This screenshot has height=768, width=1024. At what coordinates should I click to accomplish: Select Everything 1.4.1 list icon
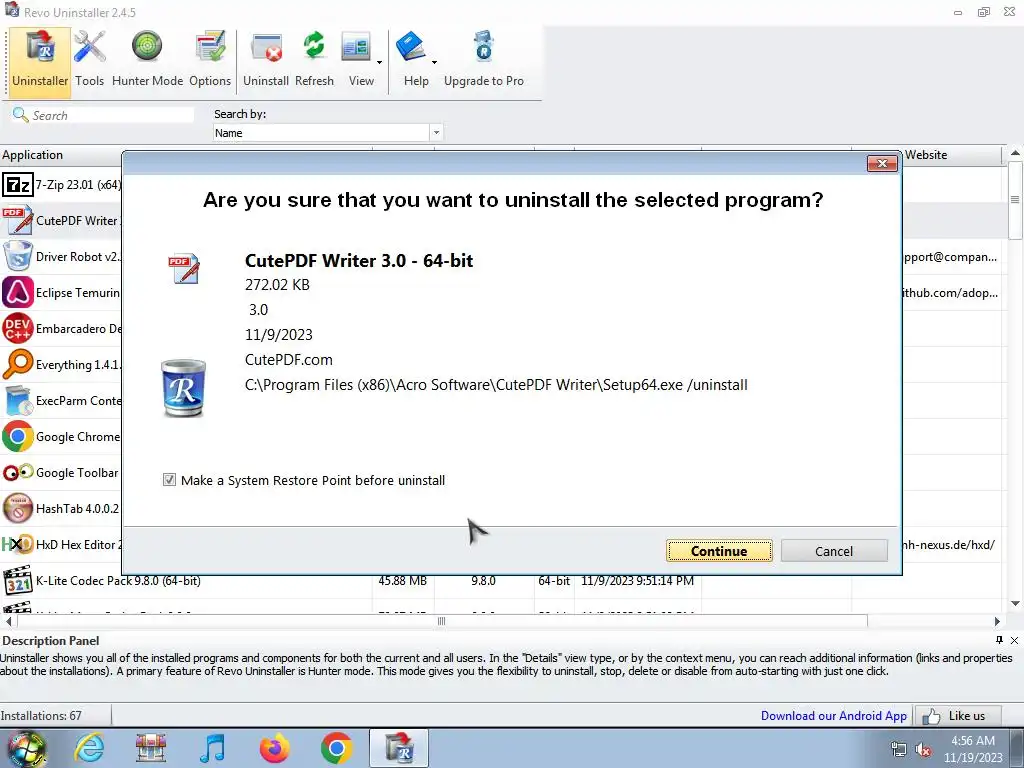pos(18,364)
